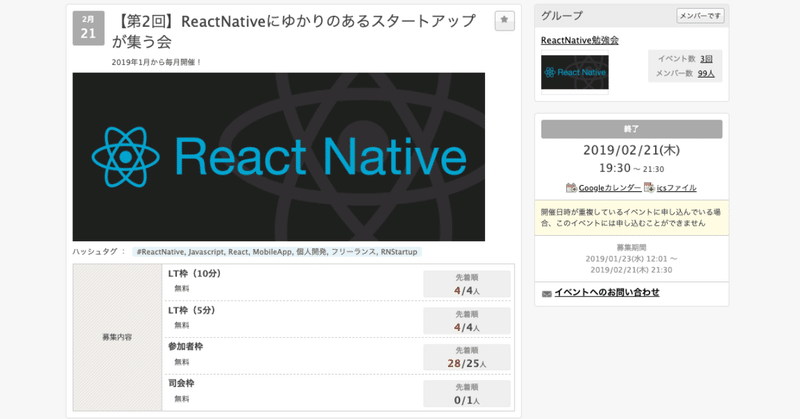Click the 4/4人 count for LT枠（10分）

point(467,290)
